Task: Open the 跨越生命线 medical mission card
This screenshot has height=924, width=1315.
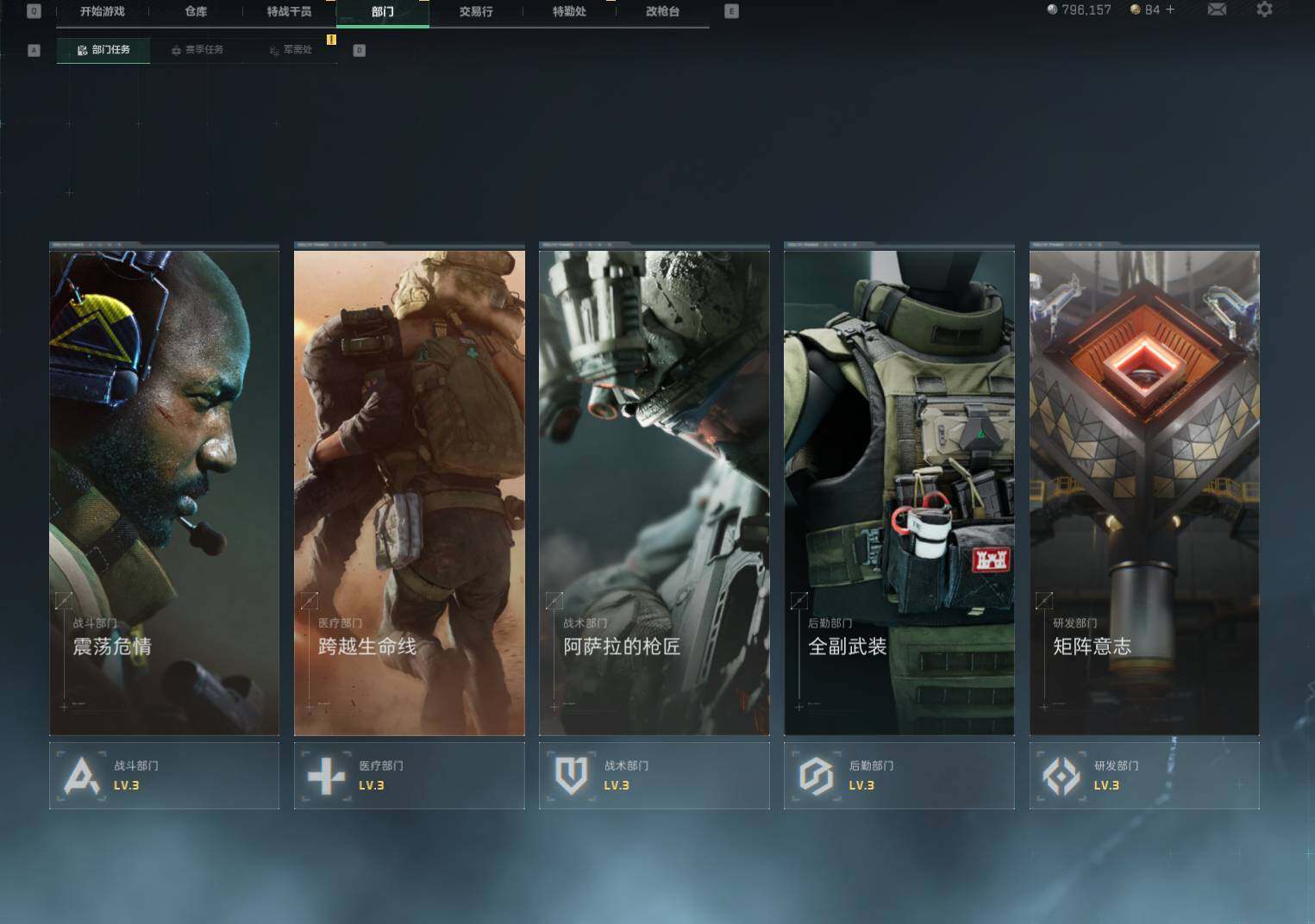Action: pyautogui.click(x=410, y=490)
